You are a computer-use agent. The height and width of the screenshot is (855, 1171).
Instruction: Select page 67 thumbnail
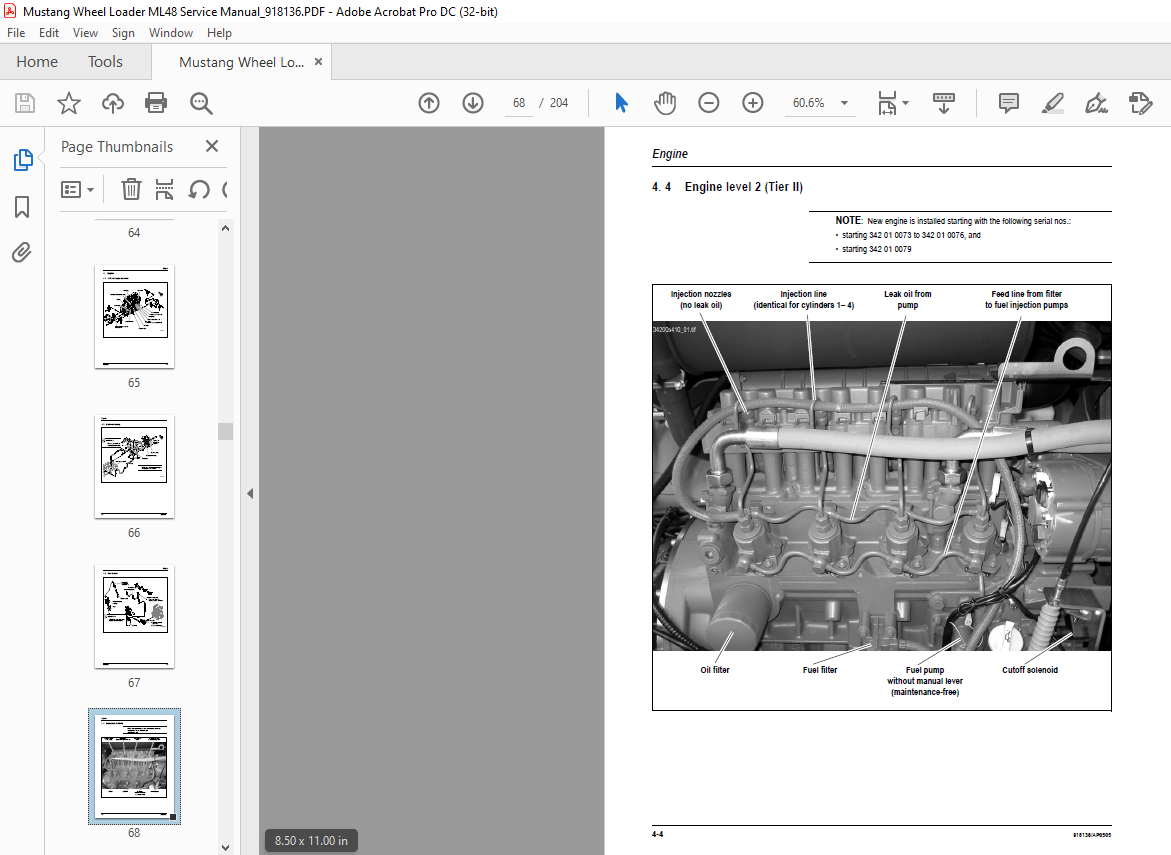point(134,617)
